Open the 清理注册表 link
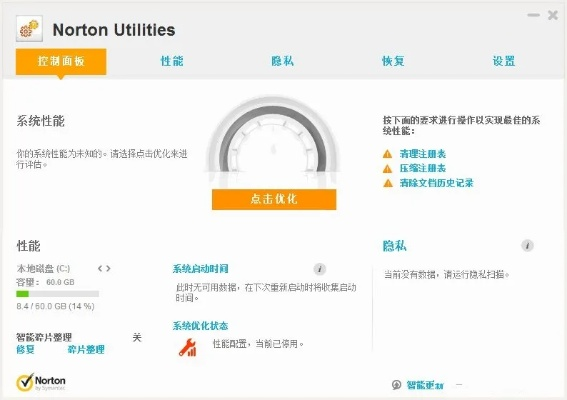The width and height of the screenshot is (567, 400). [x=423, y=154]
